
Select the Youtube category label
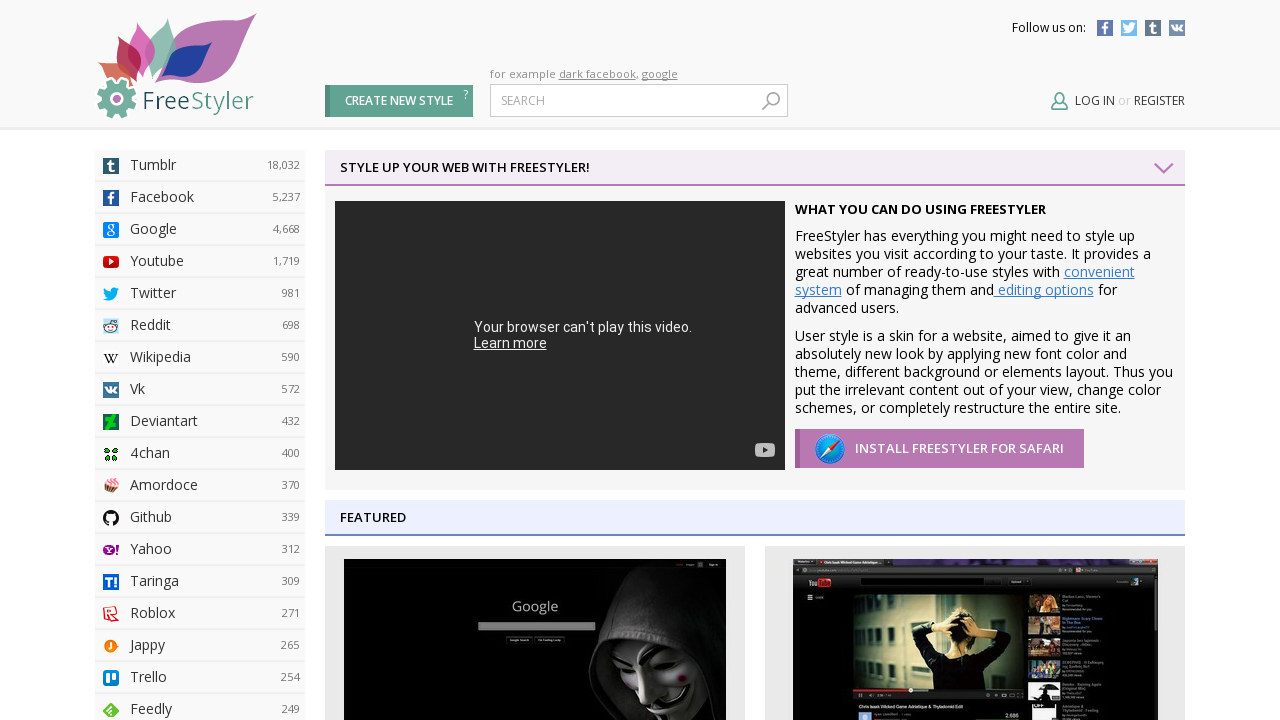157,261
